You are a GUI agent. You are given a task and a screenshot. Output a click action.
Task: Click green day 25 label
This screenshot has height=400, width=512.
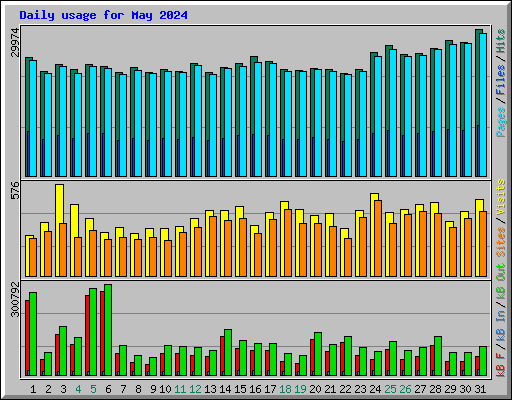coord(390,389)
